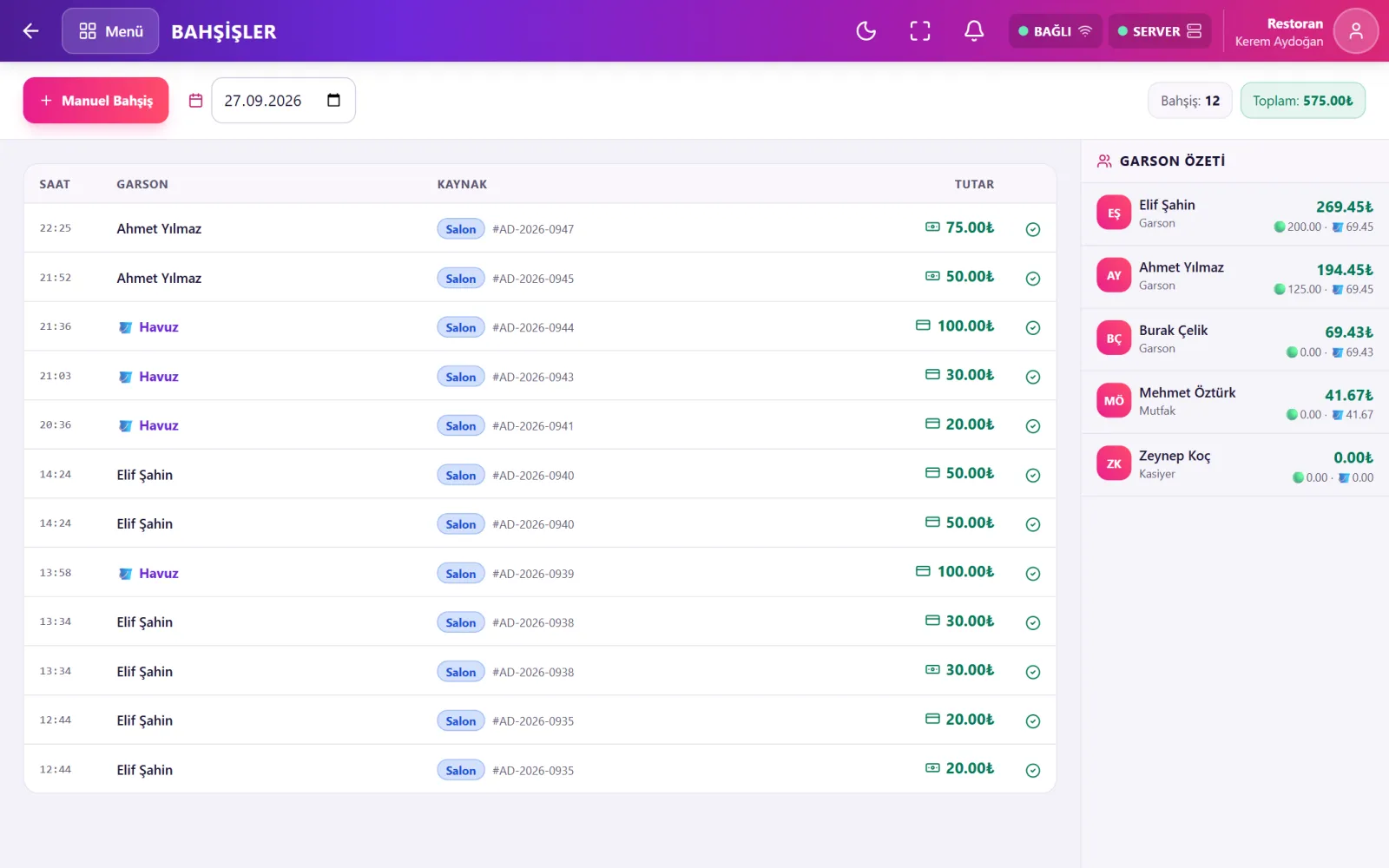The width and height of the screenshot is (1389, 868).
Task: Enter fullscreen mode icon
Action: pyautogui.click(x=920, y=31)
